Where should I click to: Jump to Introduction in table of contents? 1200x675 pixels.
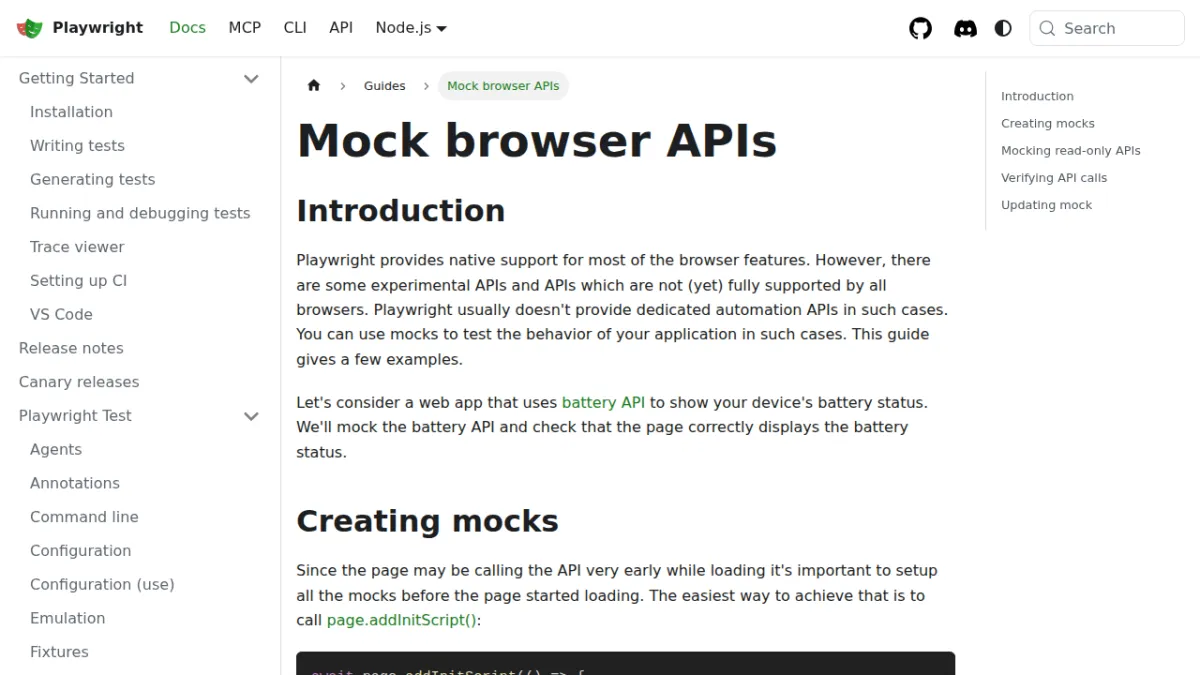[x=1037, y=97]
